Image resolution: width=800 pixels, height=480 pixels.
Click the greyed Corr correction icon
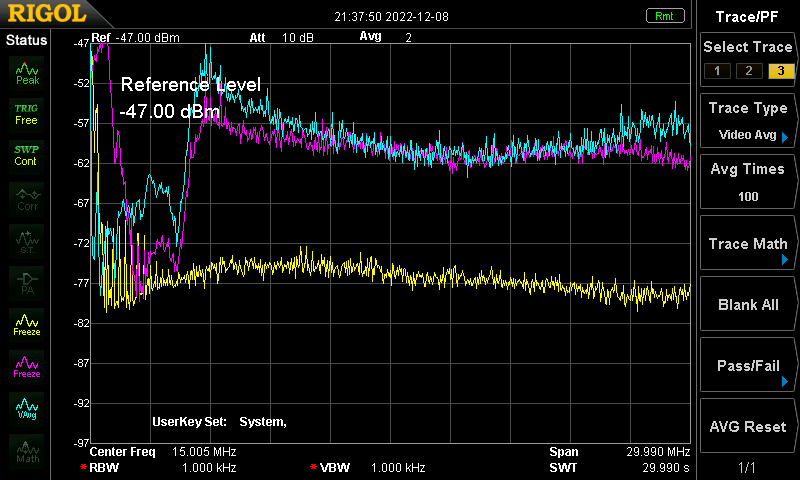[x=27, y=199]
